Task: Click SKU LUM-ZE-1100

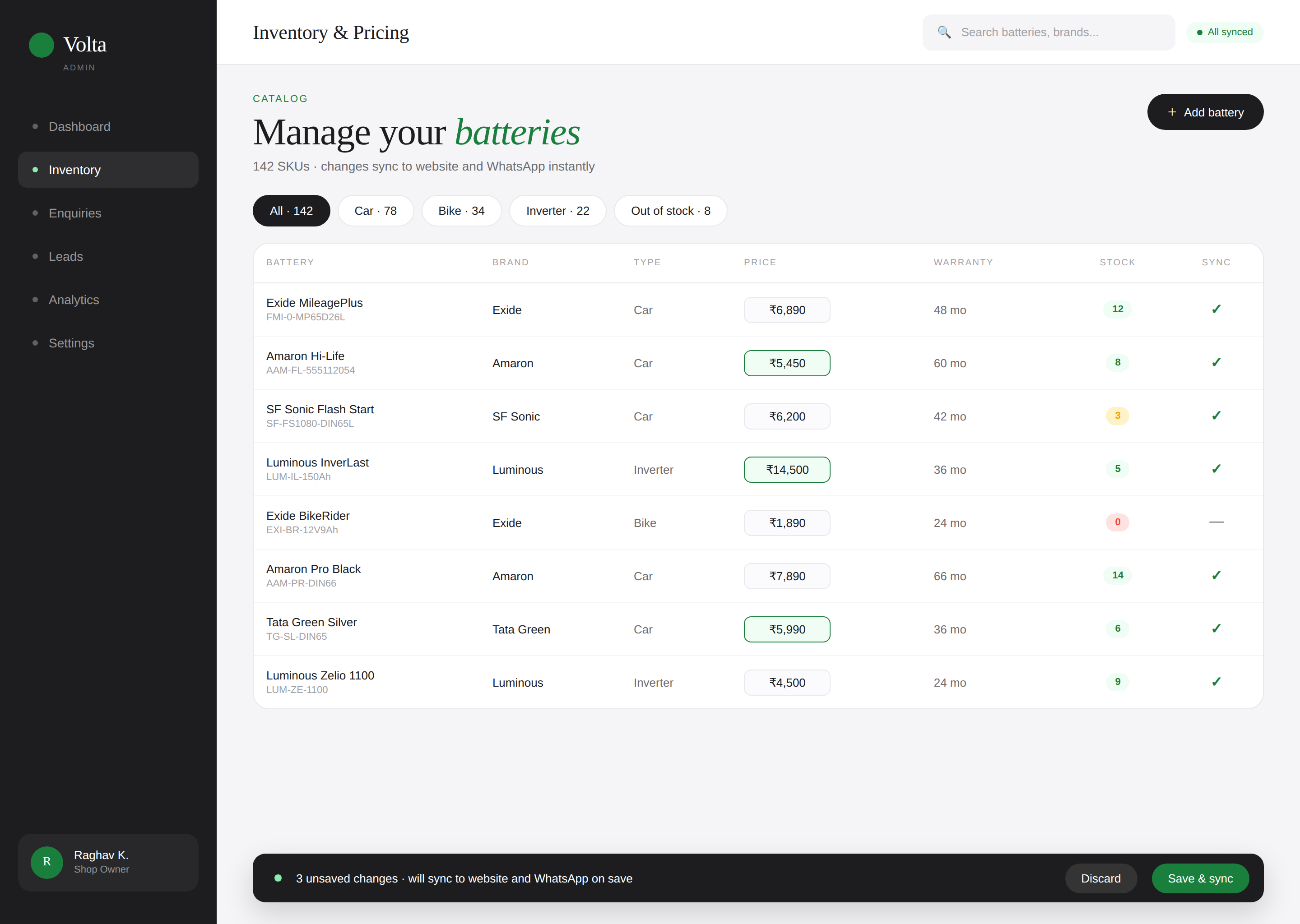Action: click(297, 689)
